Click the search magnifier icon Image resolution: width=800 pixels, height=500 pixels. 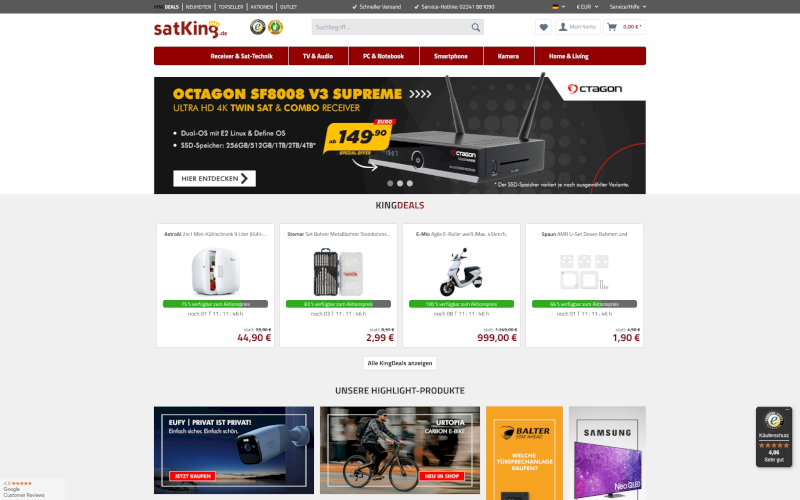coord(476,27)
